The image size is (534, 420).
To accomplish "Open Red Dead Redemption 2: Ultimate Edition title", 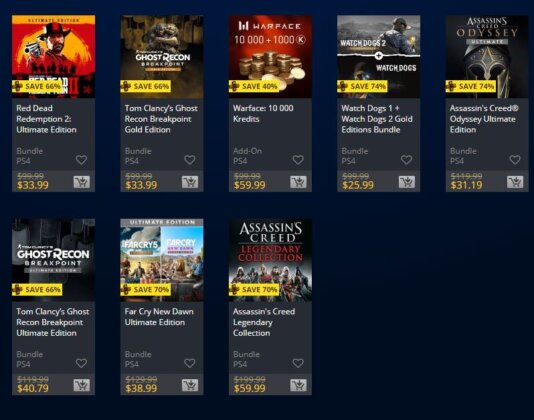I will pos(46,119).
